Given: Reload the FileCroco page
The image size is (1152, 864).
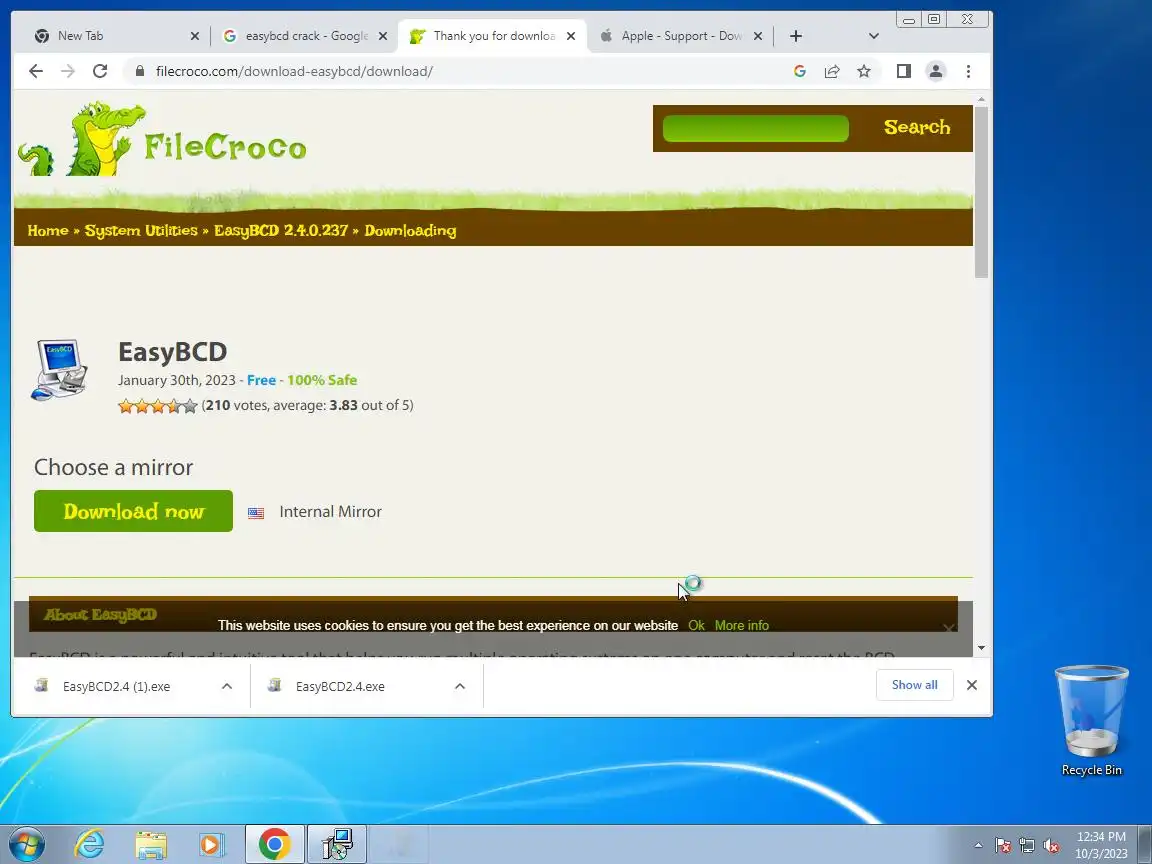Looking at the screenshot, I should [100, 71].
